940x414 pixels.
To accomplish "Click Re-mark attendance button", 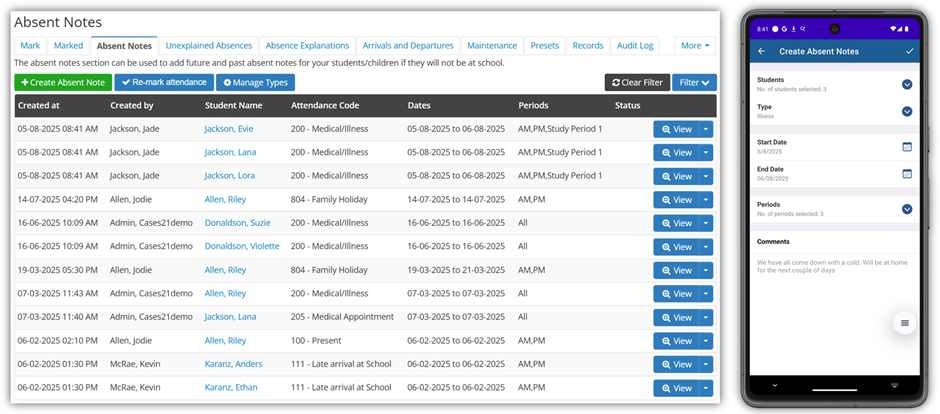I will pyautogui.click(x=163, y=83).
